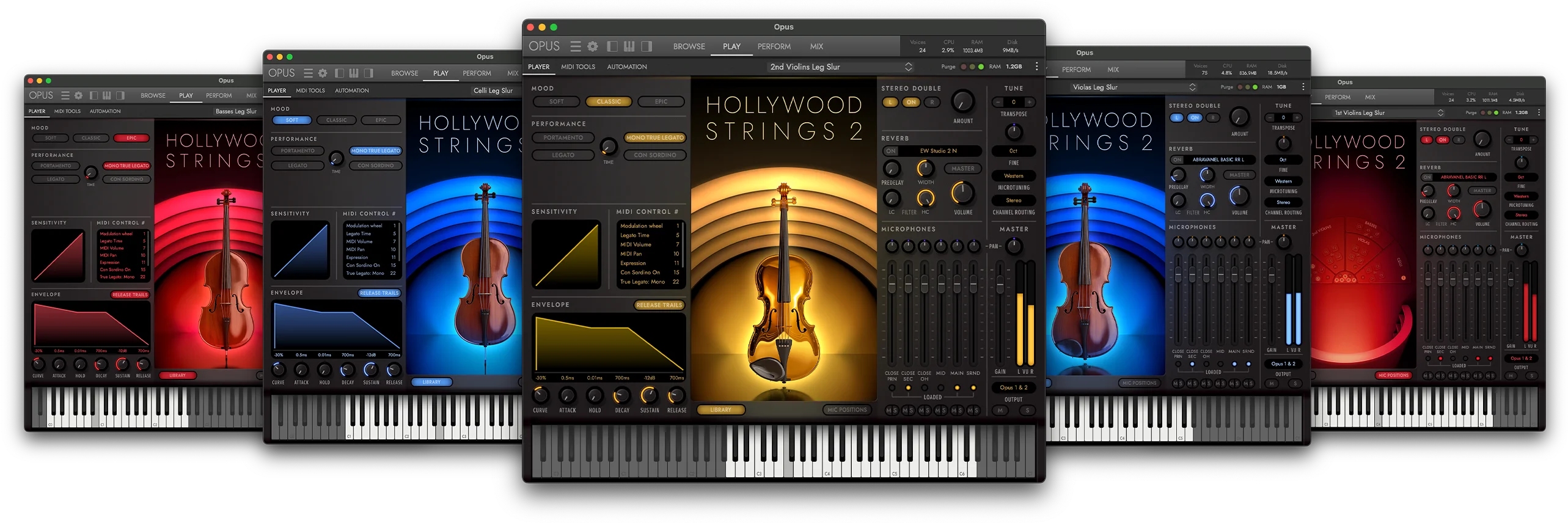Open the Automation subtab in center window
The height and width of the screenshot is (523, 1568).
626,67
